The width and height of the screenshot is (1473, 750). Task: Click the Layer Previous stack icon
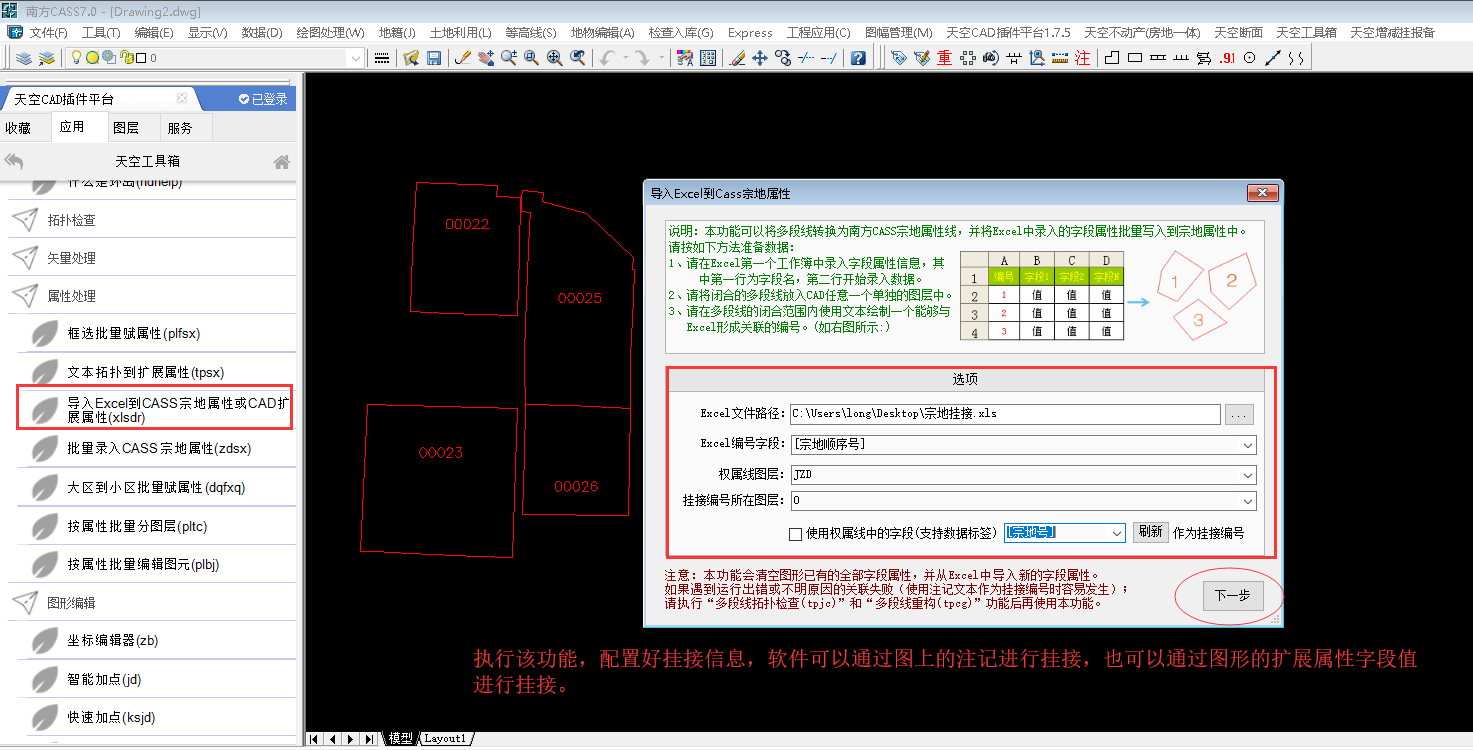tap(46, 58)
